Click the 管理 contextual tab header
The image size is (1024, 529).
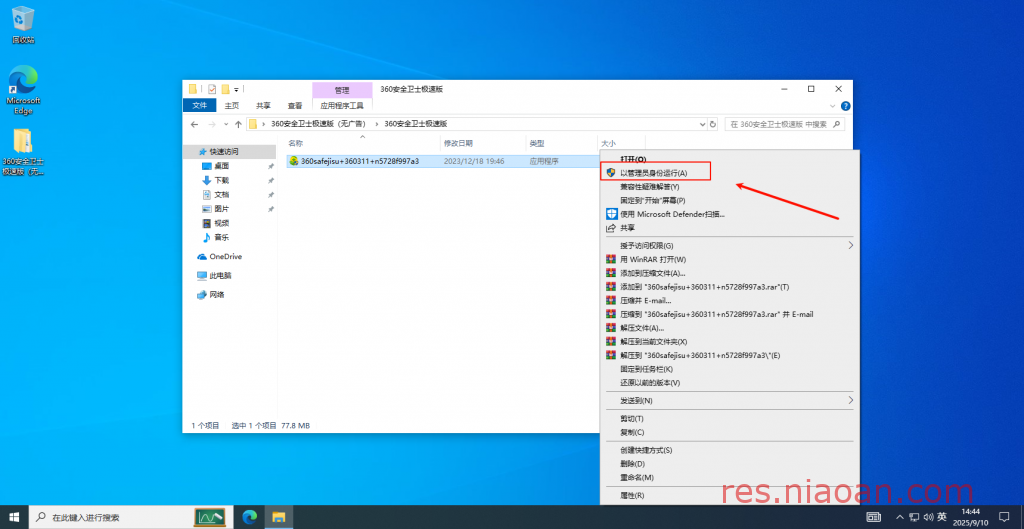[x=342, y=90]
